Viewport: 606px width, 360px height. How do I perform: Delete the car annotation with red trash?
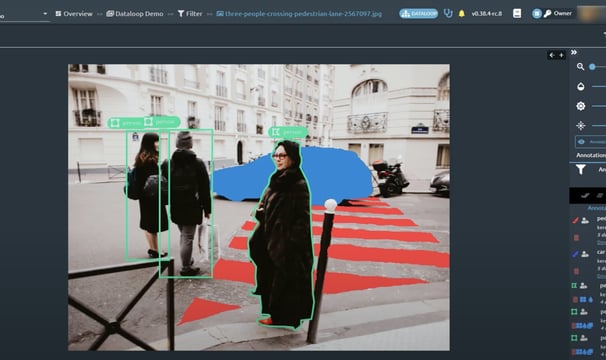[x=576, y=271]
